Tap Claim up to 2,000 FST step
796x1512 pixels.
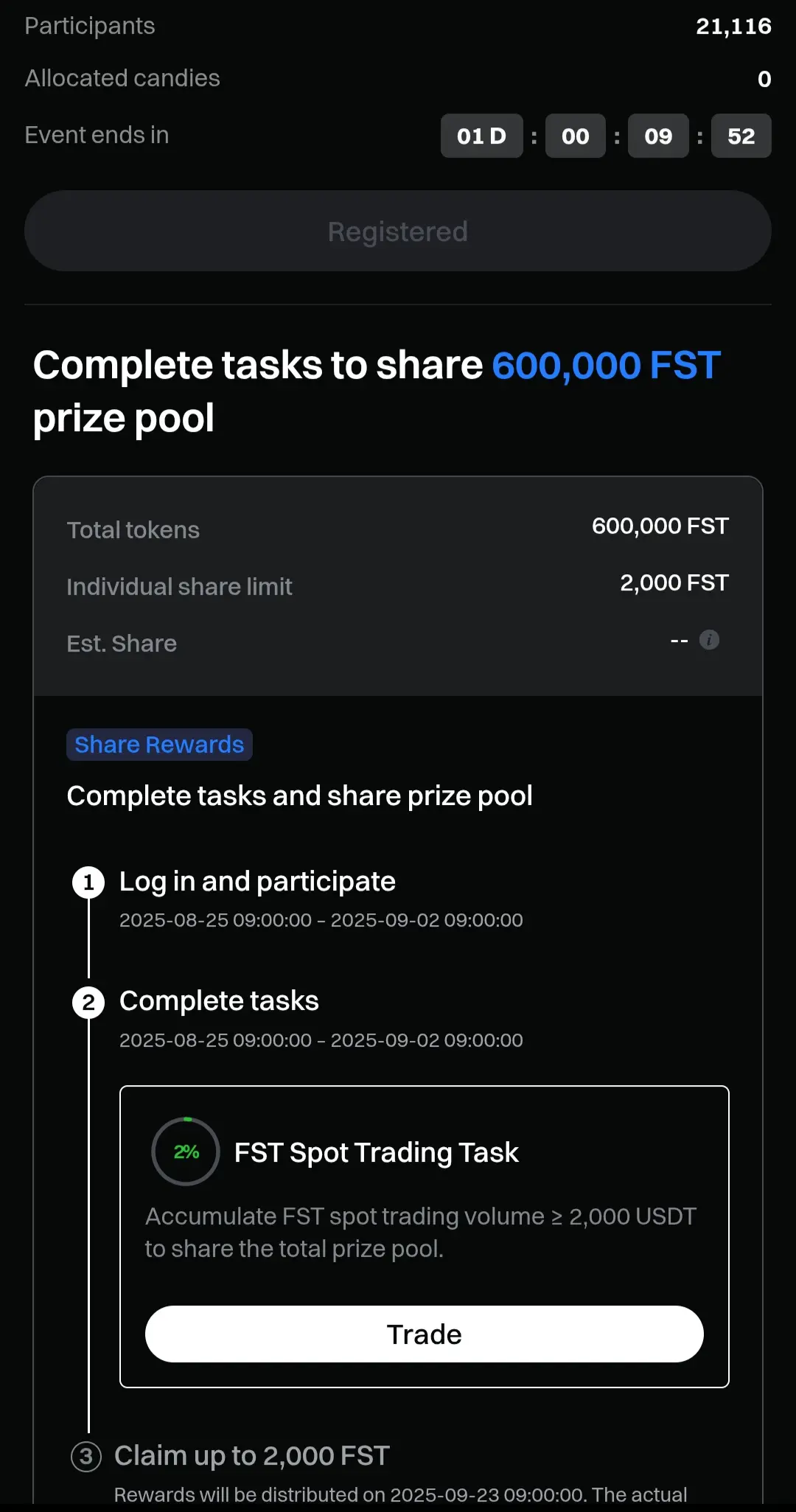click(252, 1456)
